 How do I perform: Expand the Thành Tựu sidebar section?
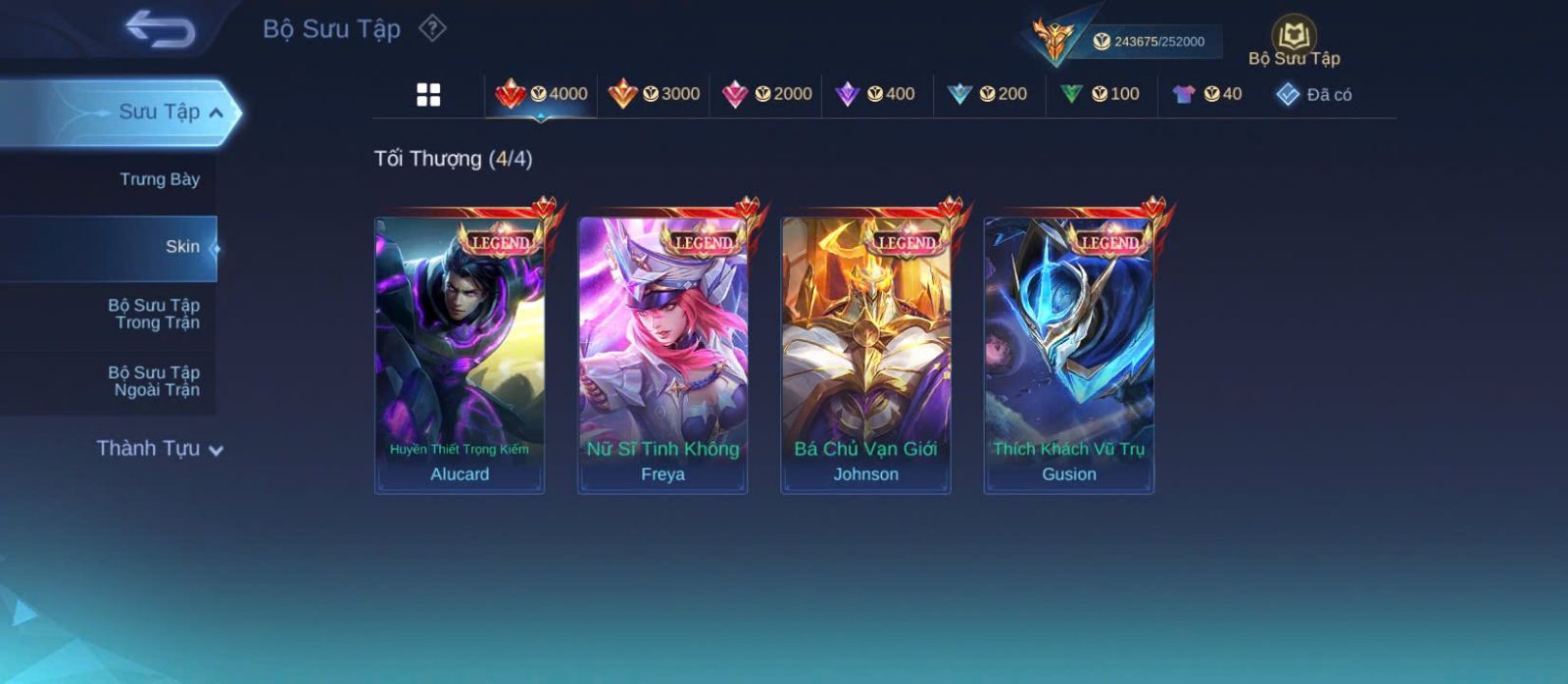click(160, 449)
